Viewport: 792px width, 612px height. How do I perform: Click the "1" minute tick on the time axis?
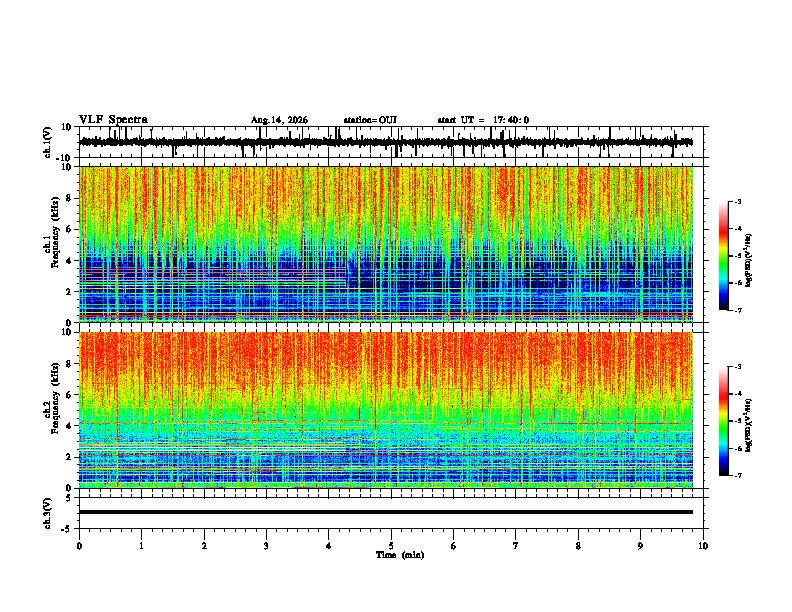(x=141, y=546)
